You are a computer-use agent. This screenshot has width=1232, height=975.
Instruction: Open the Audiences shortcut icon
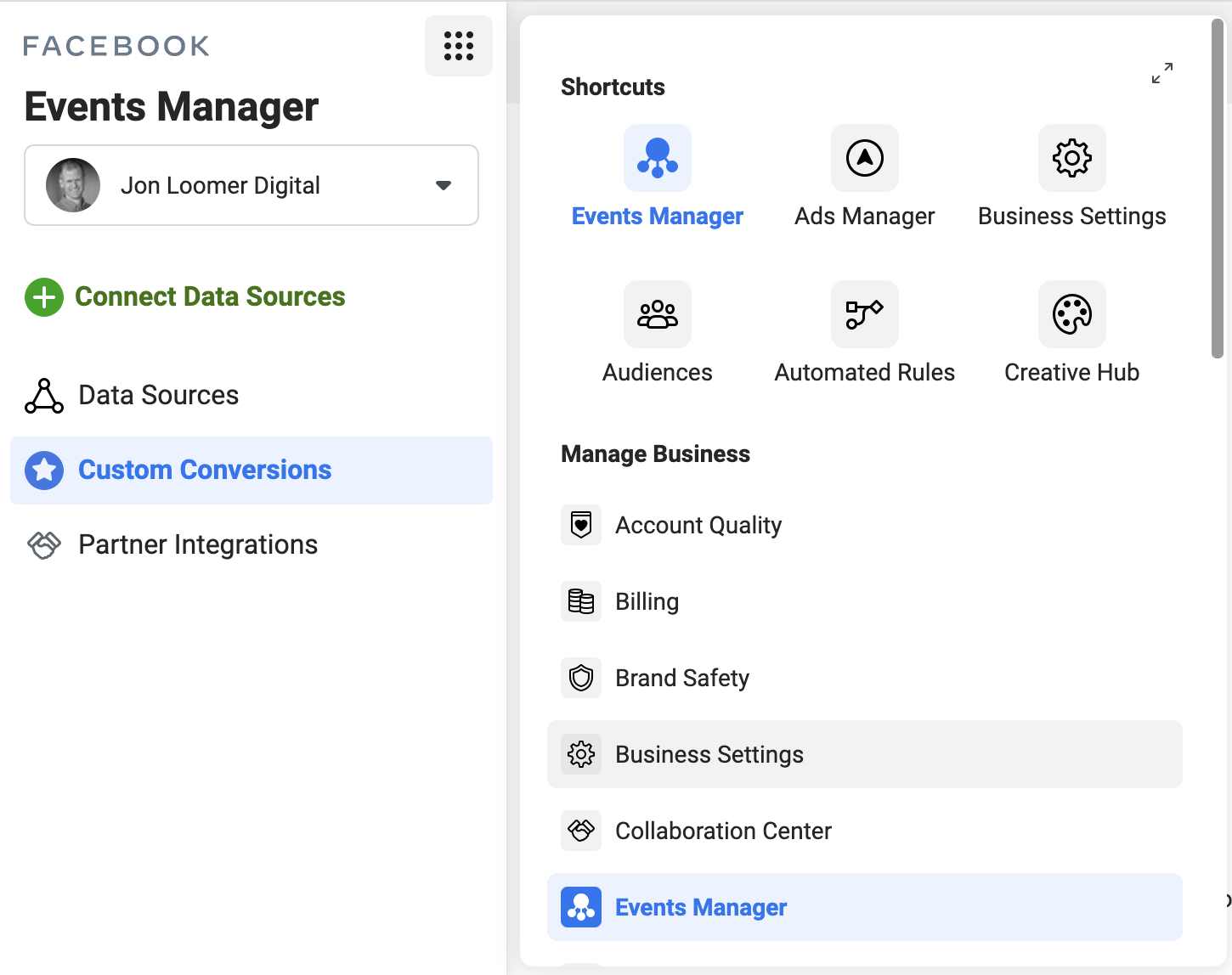pos(658,314)
